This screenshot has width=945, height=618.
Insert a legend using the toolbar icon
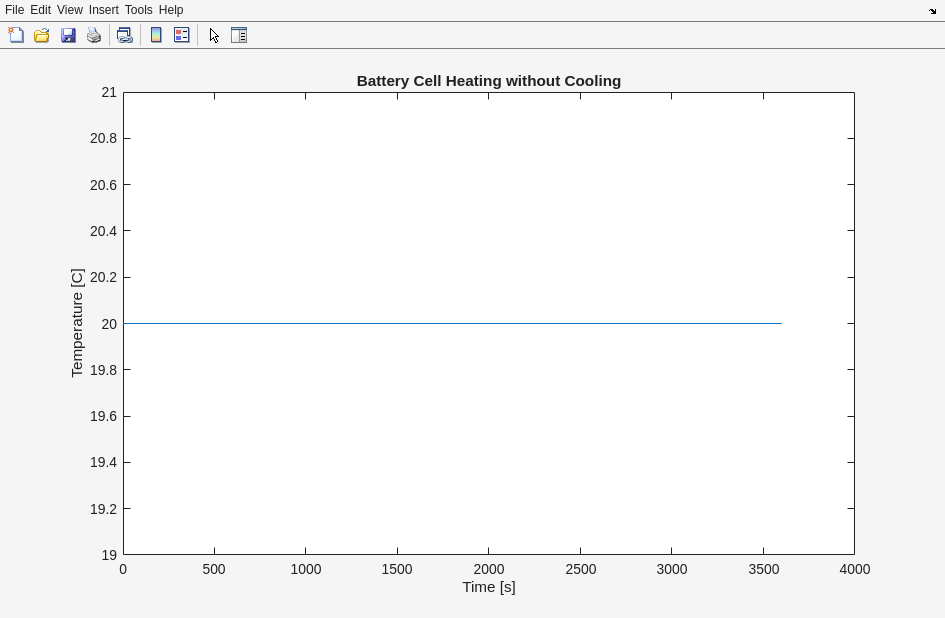coord(182,35)
